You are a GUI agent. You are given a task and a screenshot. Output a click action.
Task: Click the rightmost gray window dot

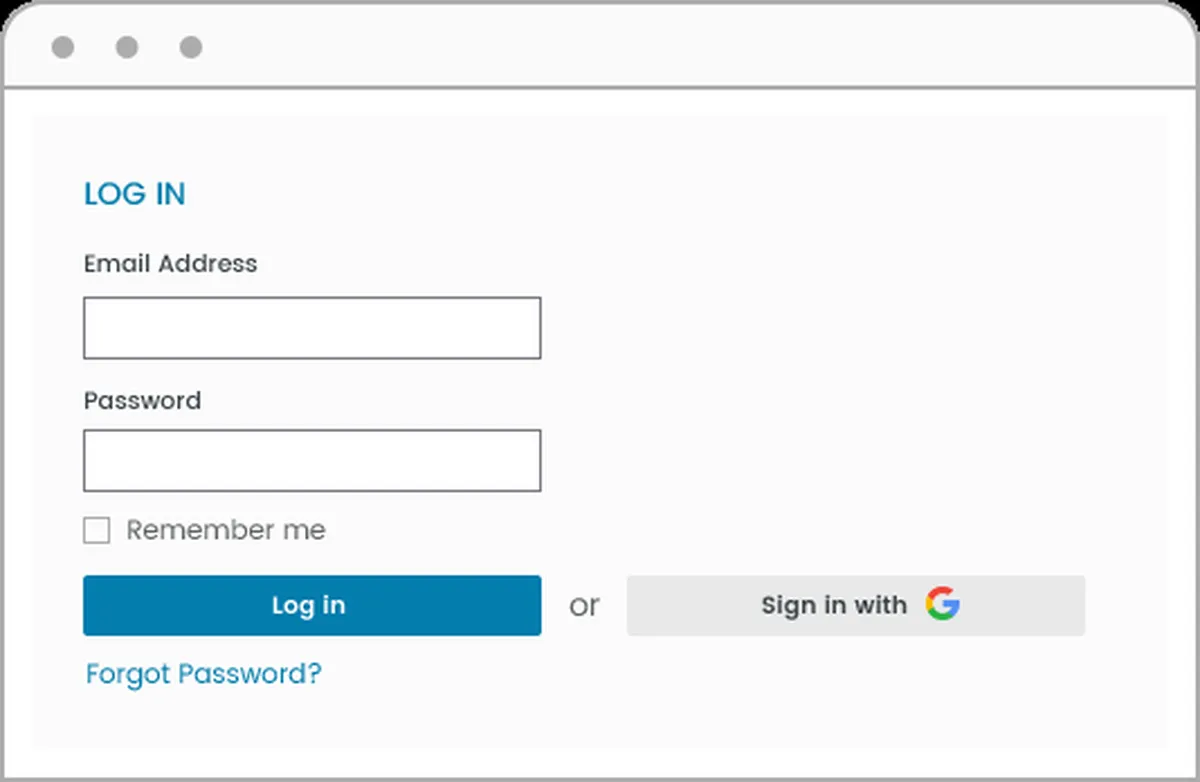coord(191,47)
